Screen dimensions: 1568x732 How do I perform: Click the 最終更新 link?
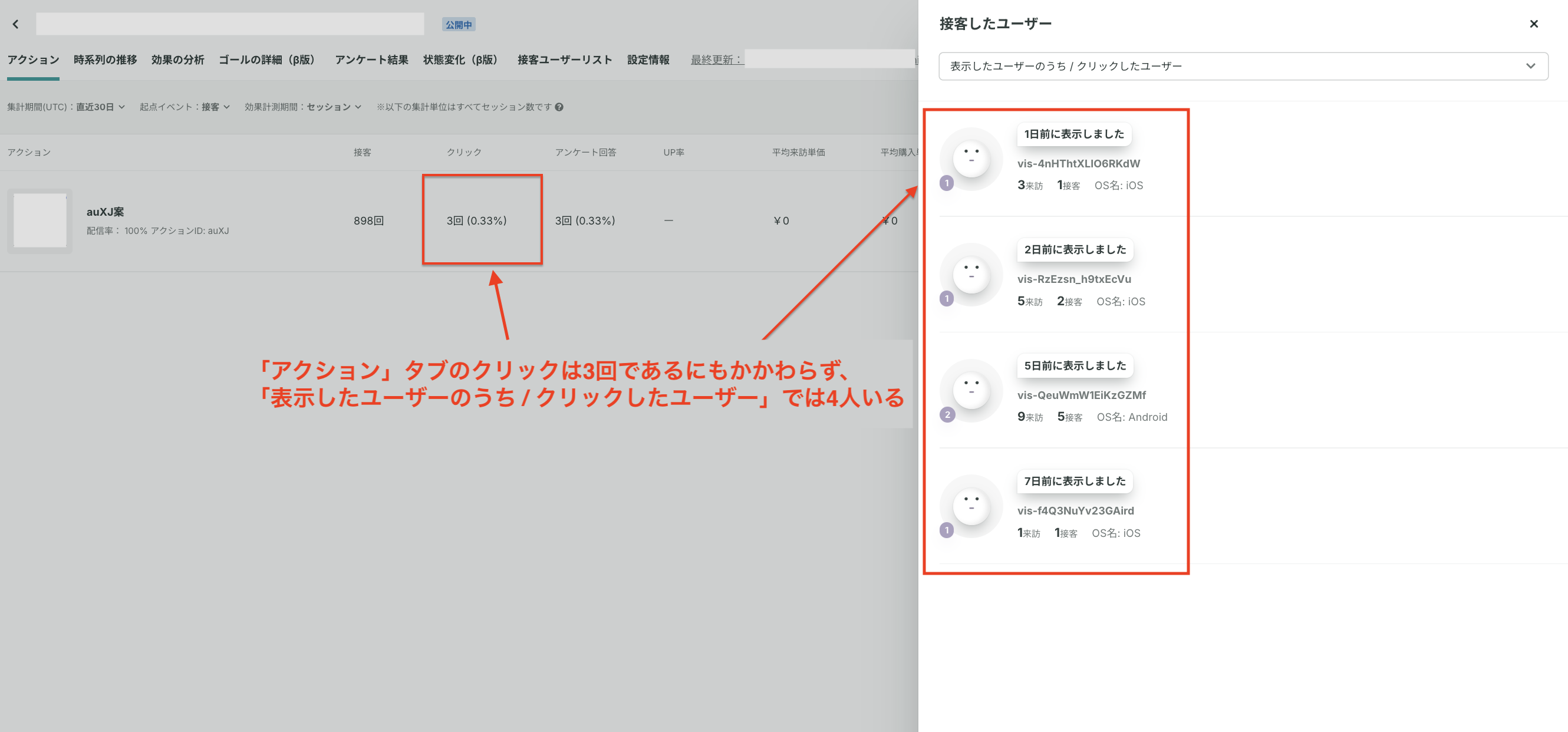[x=716, y=60]
